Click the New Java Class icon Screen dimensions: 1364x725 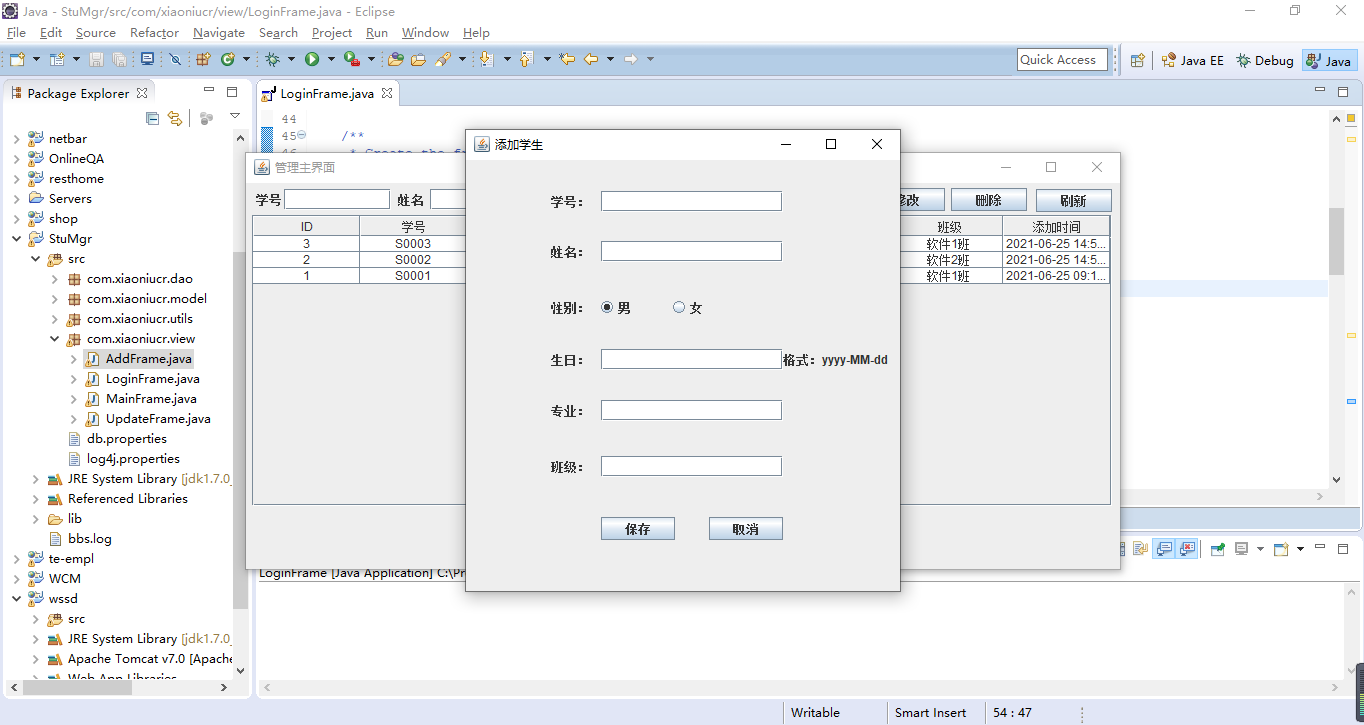pyautogui.click(x=228, y=59)
